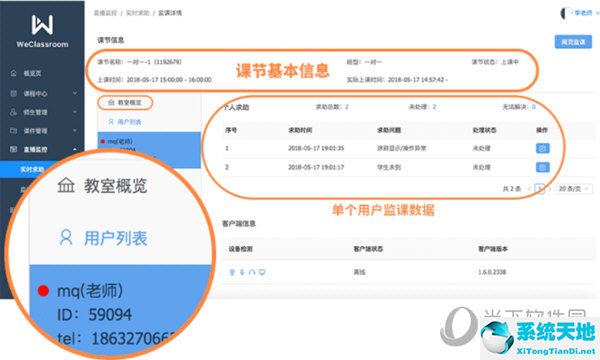Click the 师生管理 people icon

(13, 112)
